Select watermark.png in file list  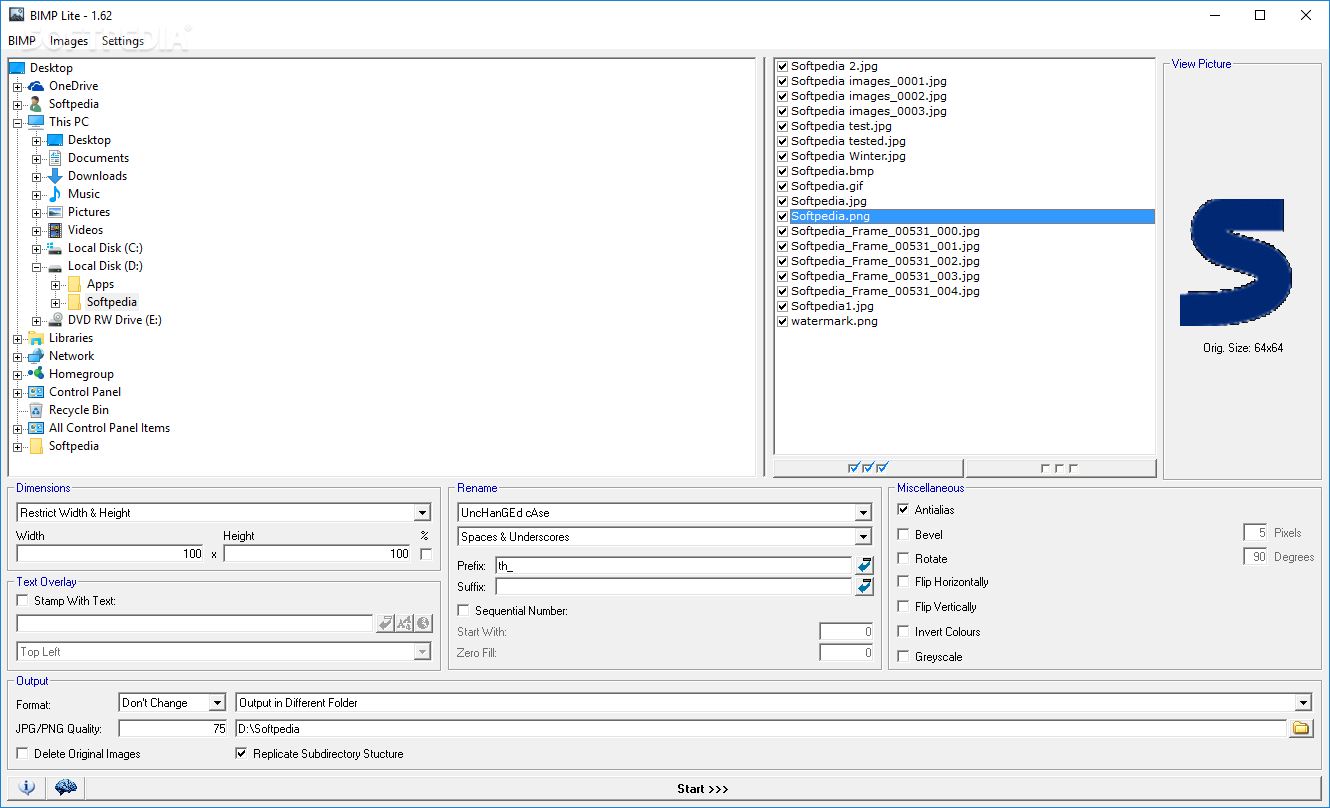coord(834,321)
